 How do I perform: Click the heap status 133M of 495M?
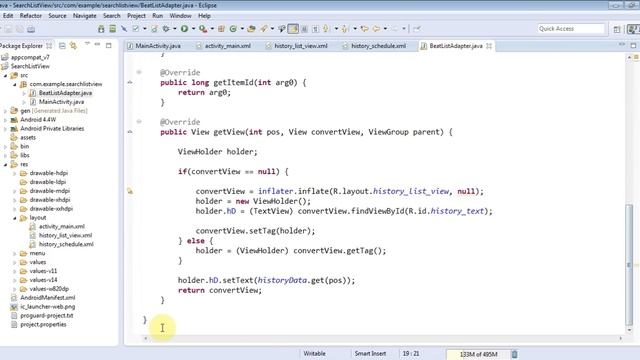pyautogui.click(x=478, y=354)
